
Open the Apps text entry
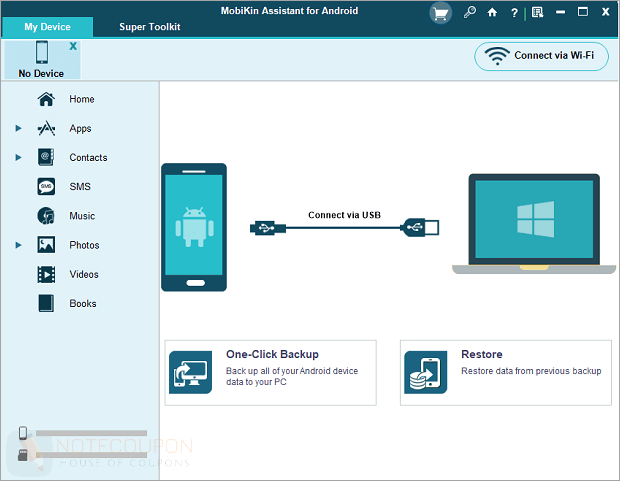pyautogui.click(x=80, y=129)
